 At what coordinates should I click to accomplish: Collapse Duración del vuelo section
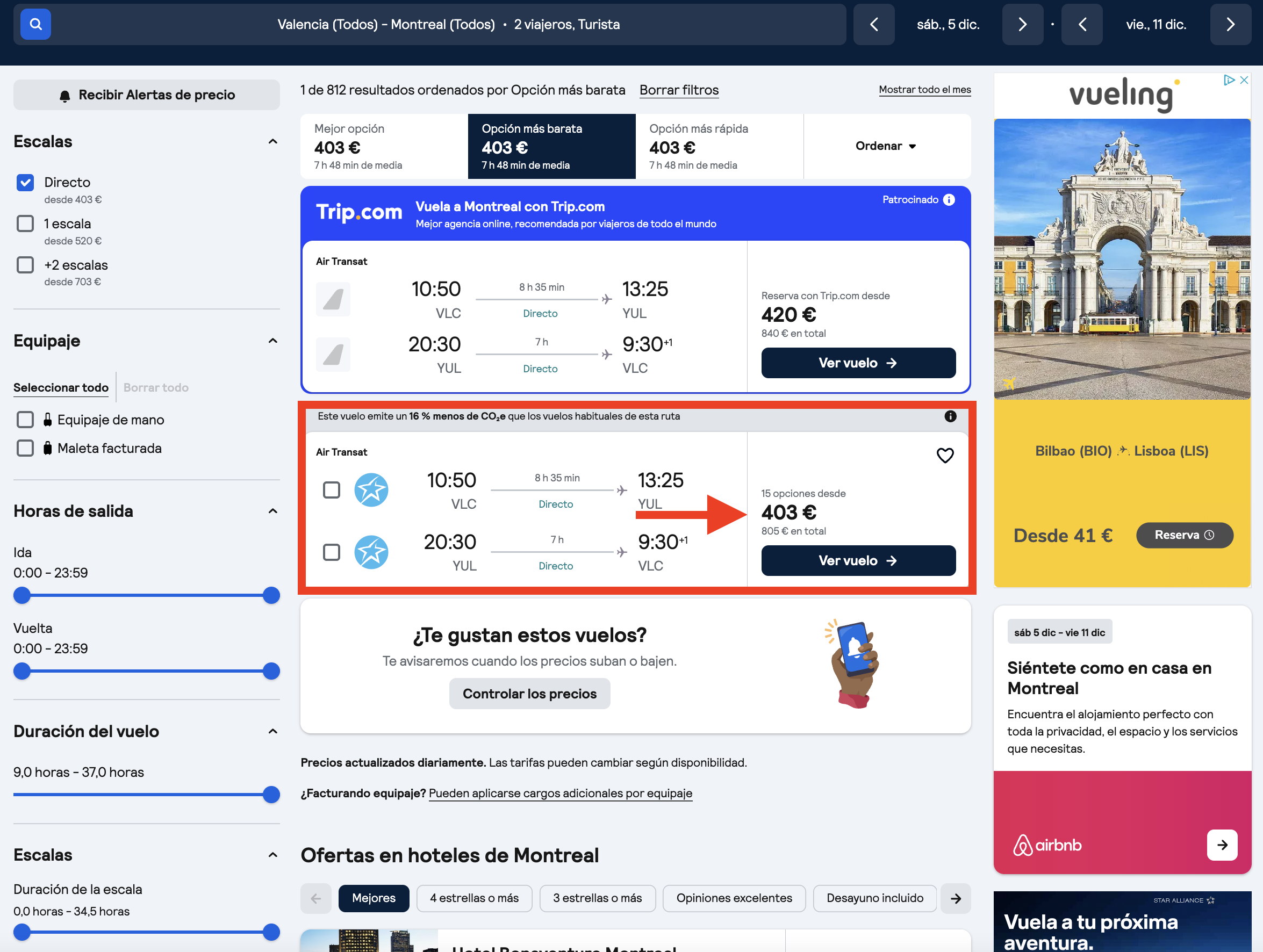[273, 731]
